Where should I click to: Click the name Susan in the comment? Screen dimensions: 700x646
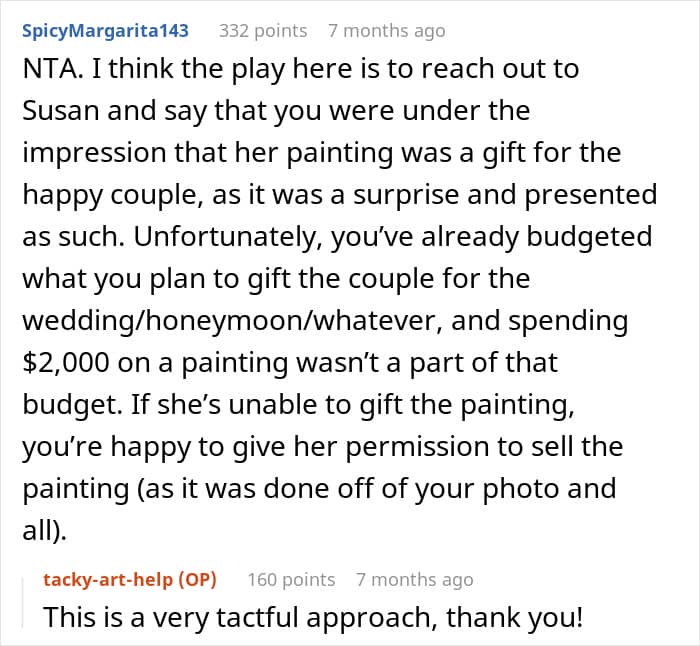tap(61, 110)
